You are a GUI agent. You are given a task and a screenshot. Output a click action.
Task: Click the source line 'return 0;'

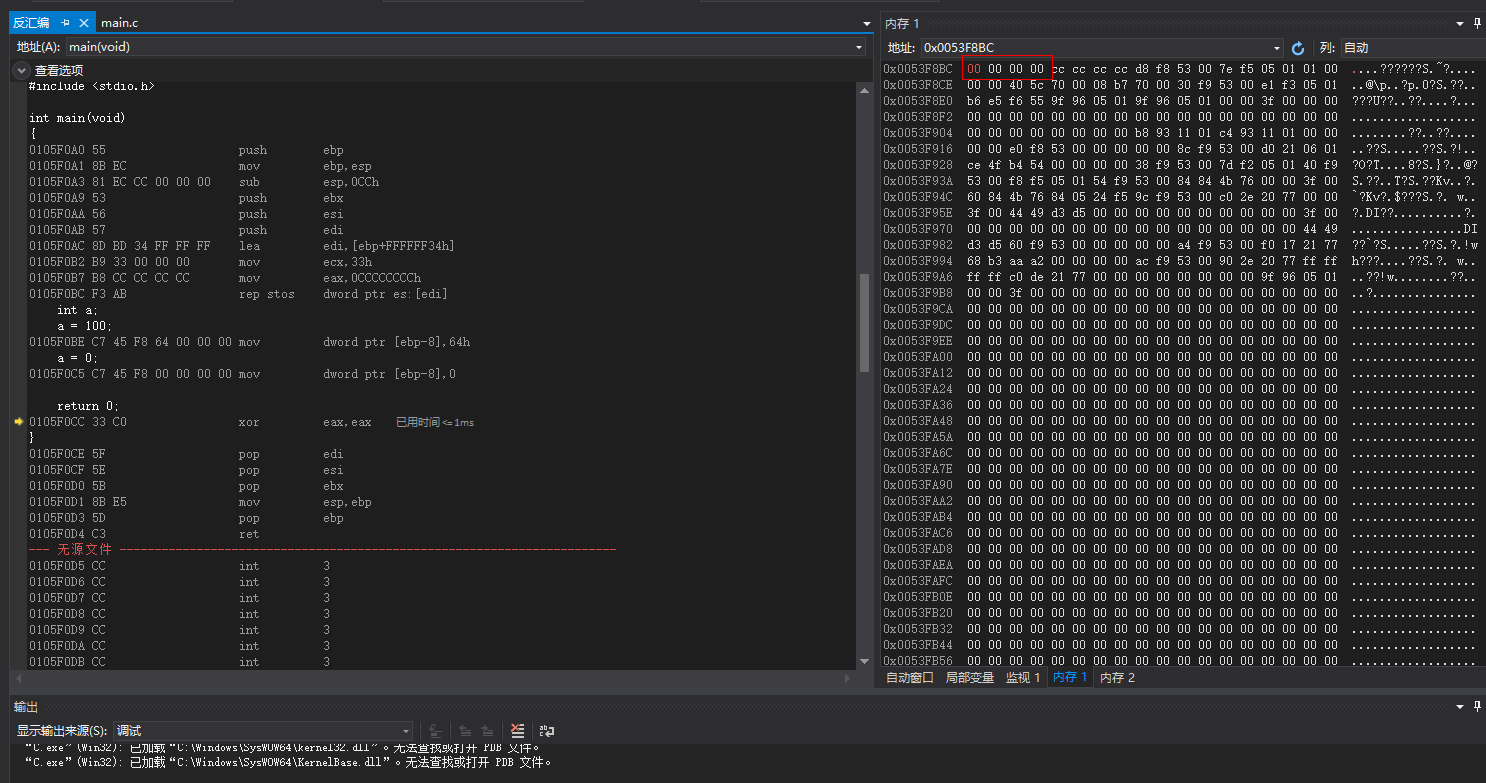(x=88, y=406)
